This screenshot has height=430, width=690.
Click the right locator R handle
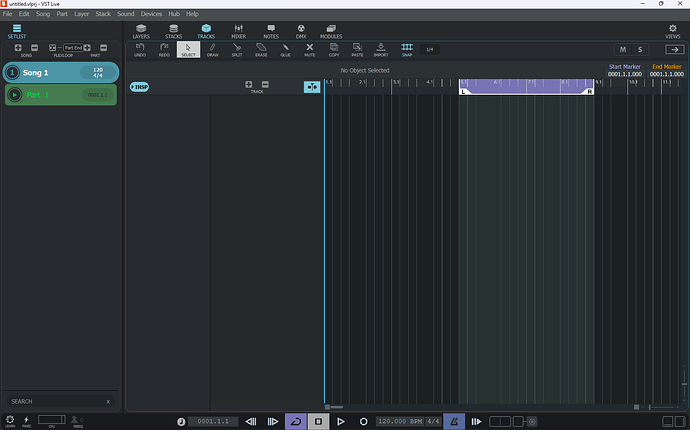tap(589, 92)
